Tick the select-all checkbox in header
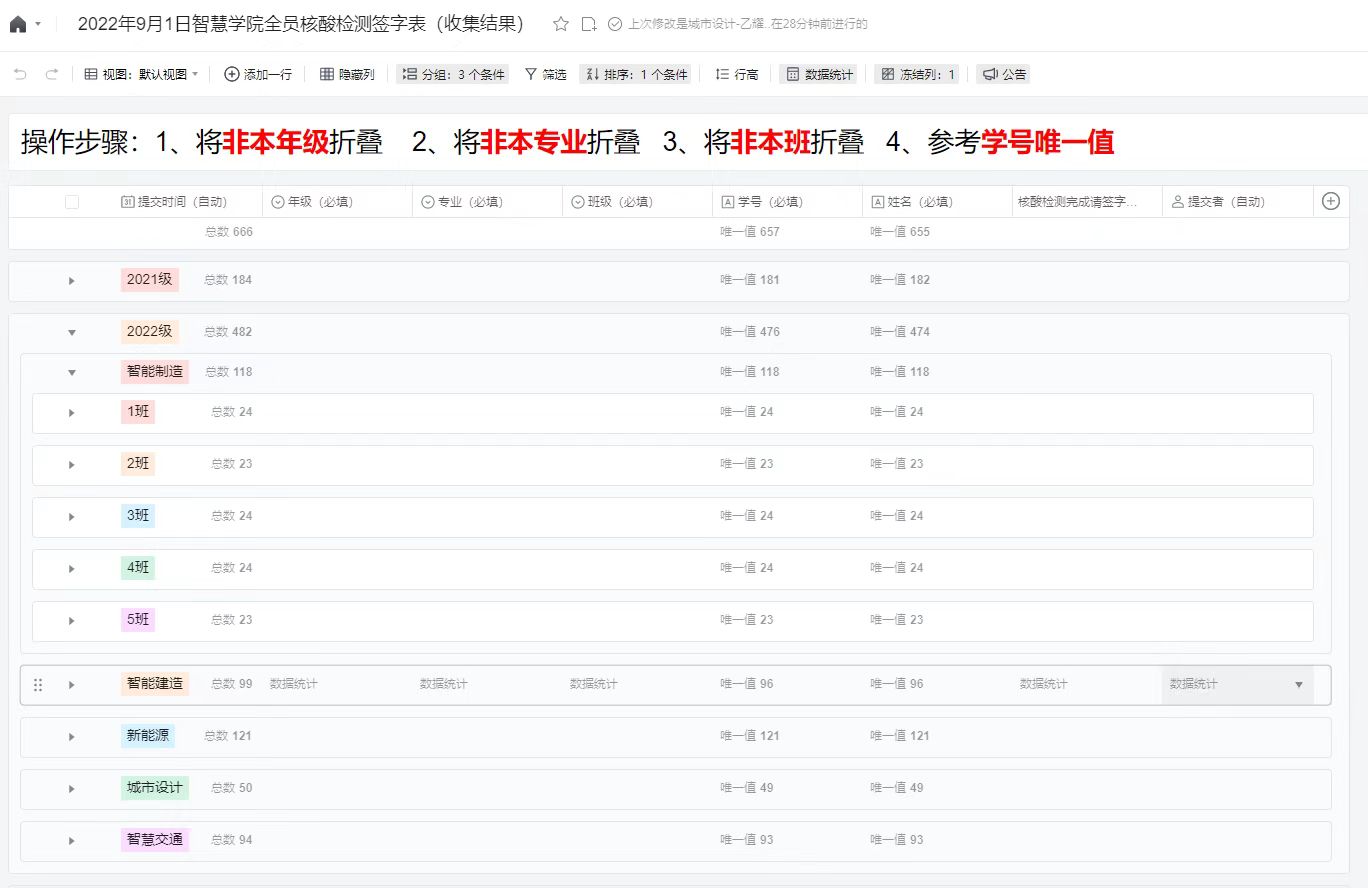Image resolution: width=1368 pixels, height=888 pixels. tap(72, 202)
